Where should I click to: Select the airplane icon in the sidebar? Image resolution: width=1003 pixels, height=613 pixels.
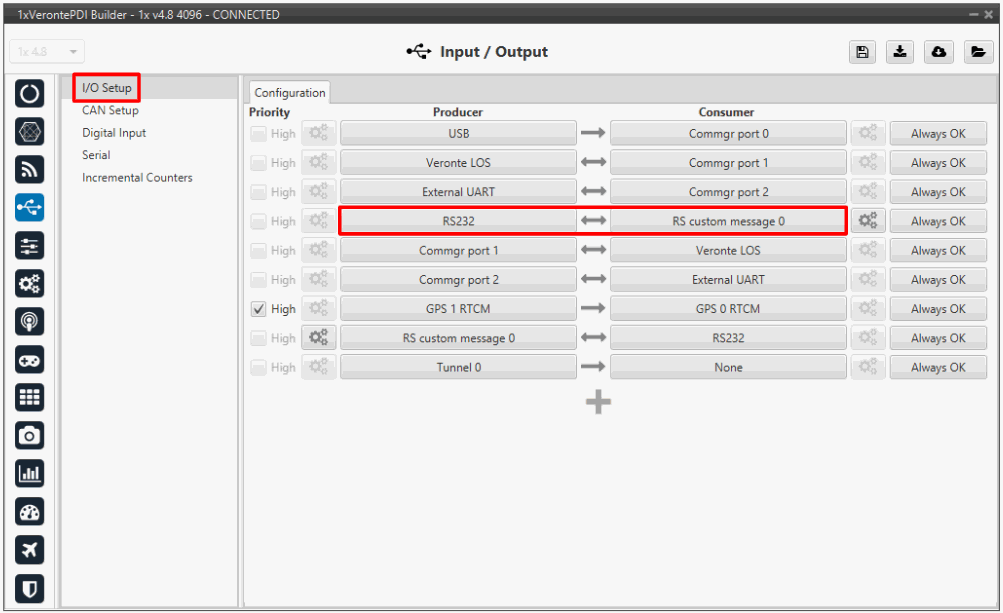[30, 549]
